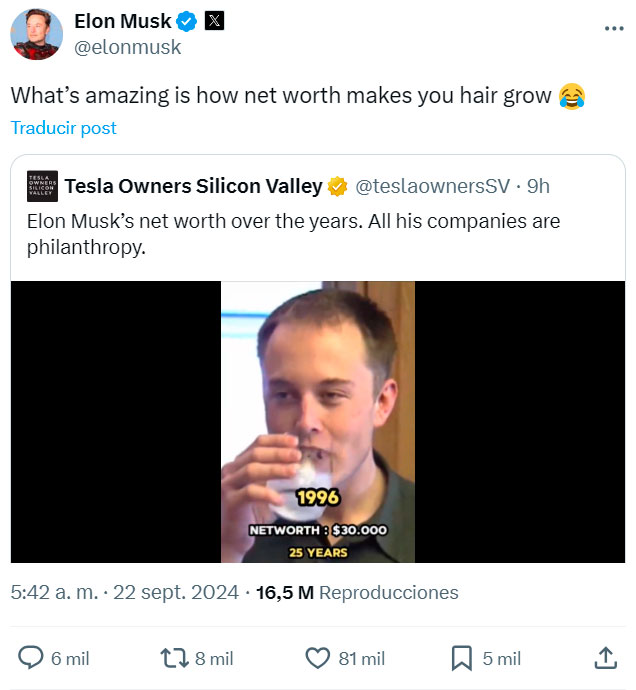
Task: Click Traducir post to translate
Action: [64, 128]
